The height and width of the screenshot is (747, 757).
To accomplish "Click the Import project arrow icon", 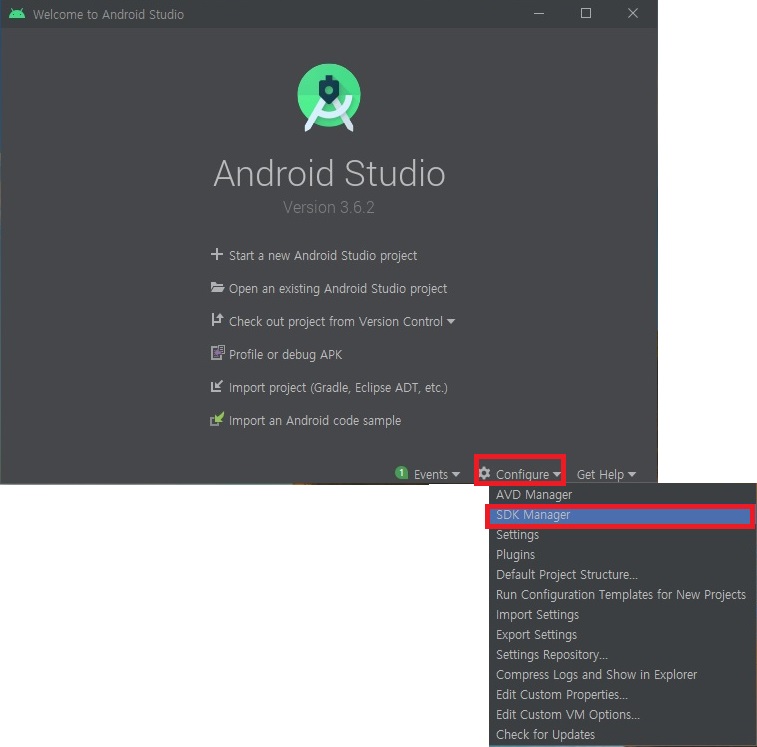I will coord(217,386).
